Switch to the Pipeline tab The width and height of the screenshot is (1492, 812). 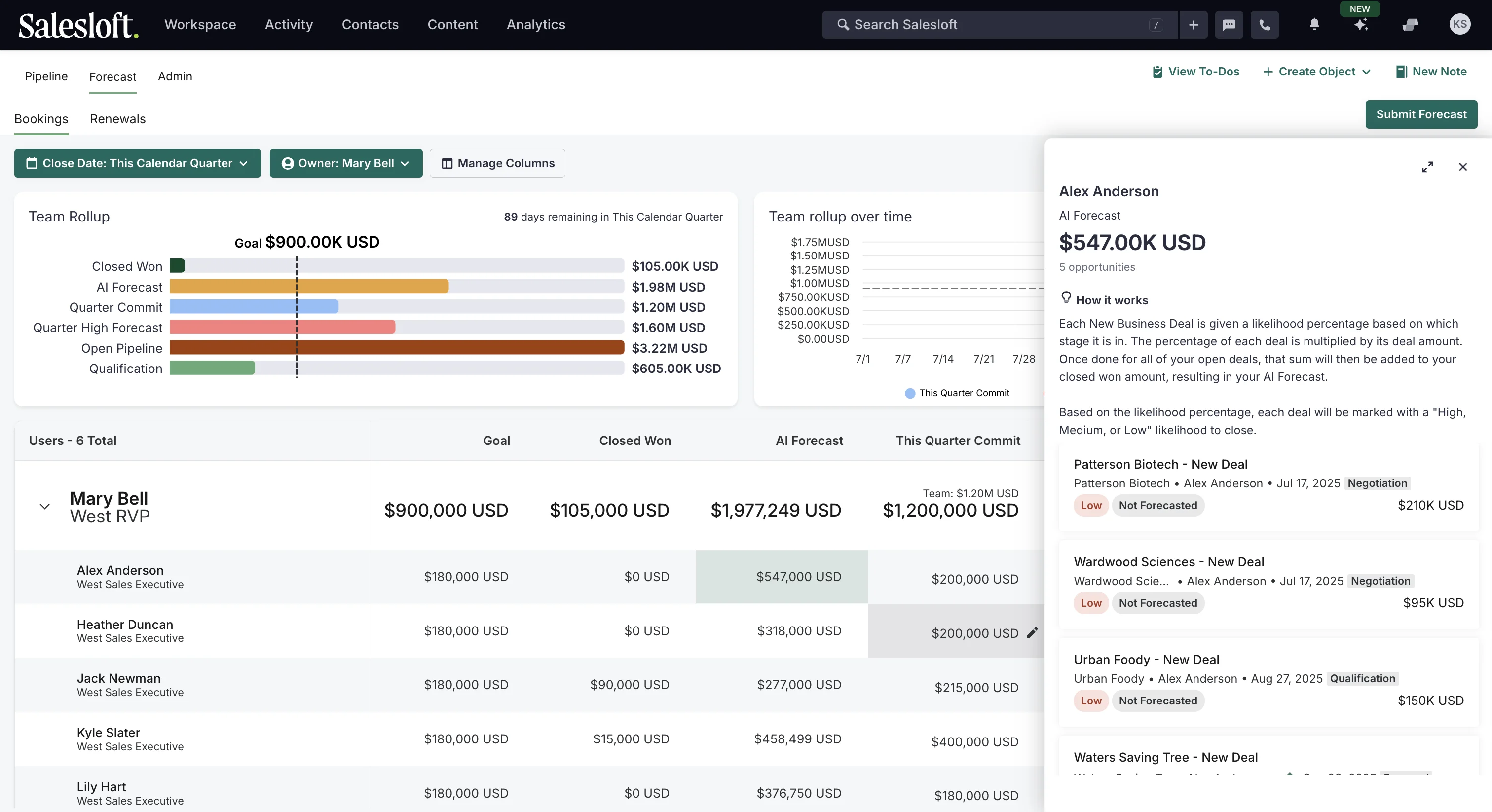coord(46,76)
